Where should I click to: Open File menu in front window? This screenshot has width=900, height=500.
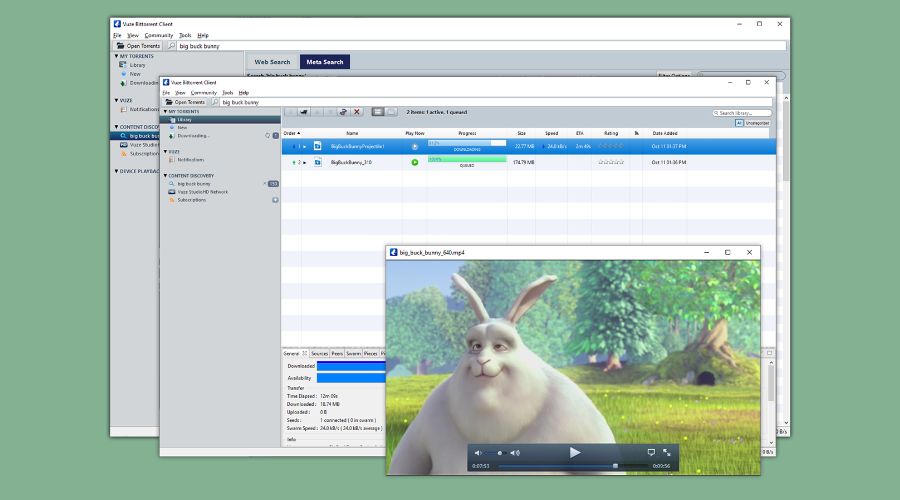(x=166, y=92)
